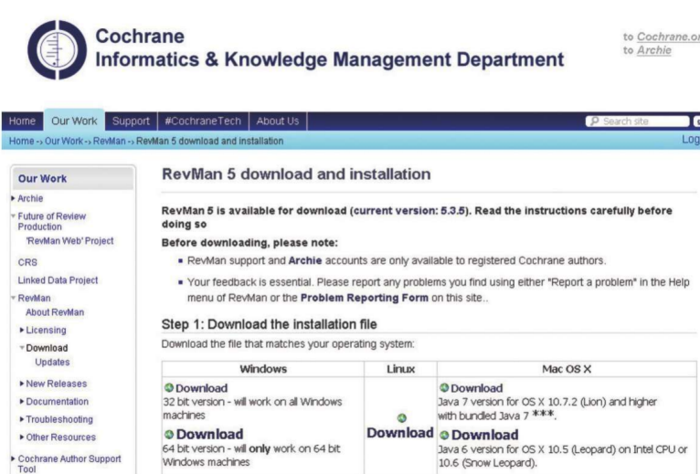Open the #CochraneTech navigation tab
This screenshot has width=700, height=474.
[203, 121]
